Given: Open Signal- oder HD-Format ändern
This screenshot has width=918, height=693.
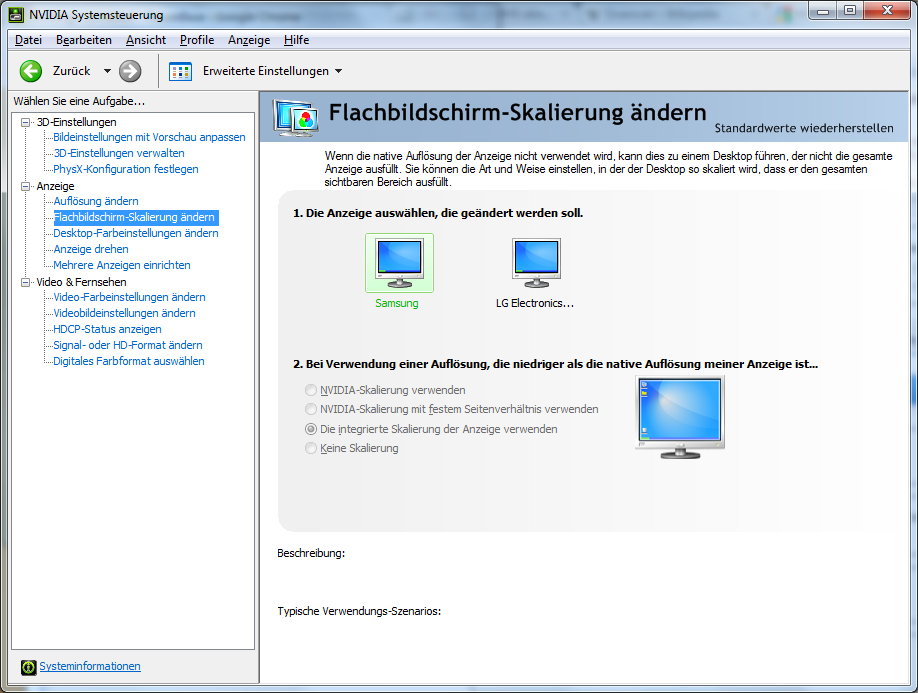Looking at the screenshot, I should [x=128, y=345].
